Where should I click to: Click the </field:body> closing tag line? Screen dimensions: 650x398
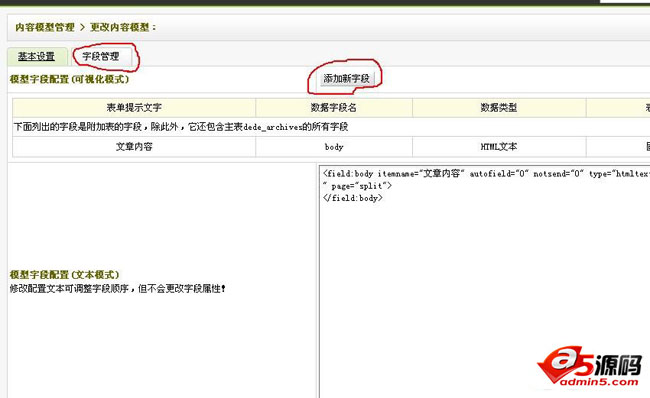pyautogui.click(x=353, y=198)
